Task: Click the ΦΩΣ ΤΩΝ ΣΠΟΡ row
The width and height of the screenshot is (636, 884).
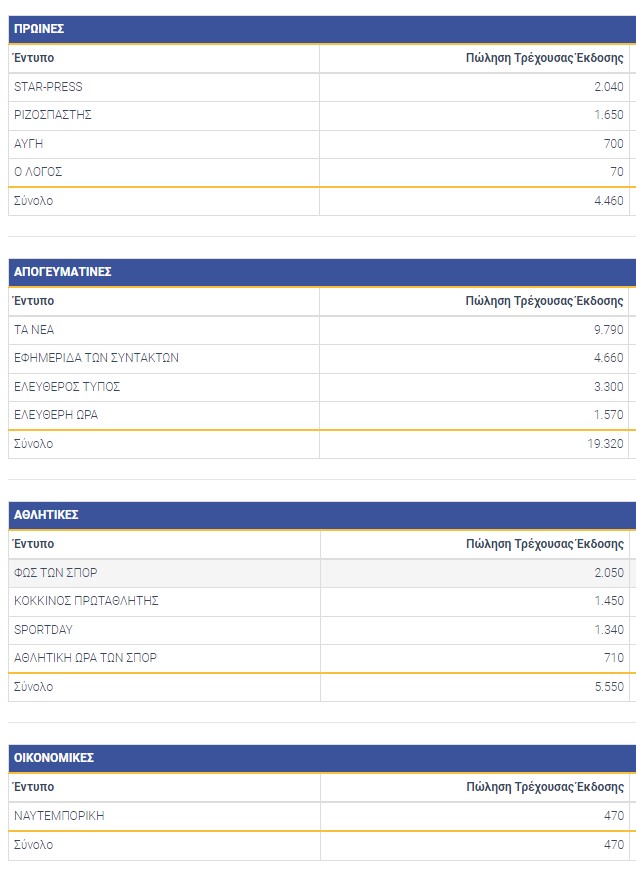Action: click(x=55, y=573)
